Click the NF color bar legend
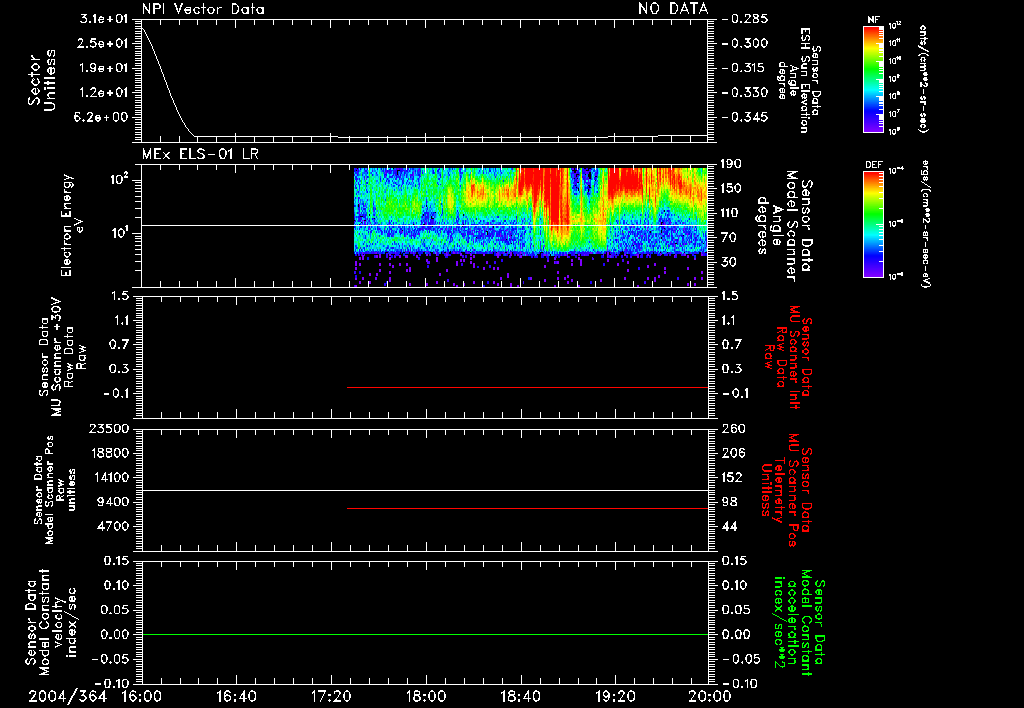 (x=873, y=78)
